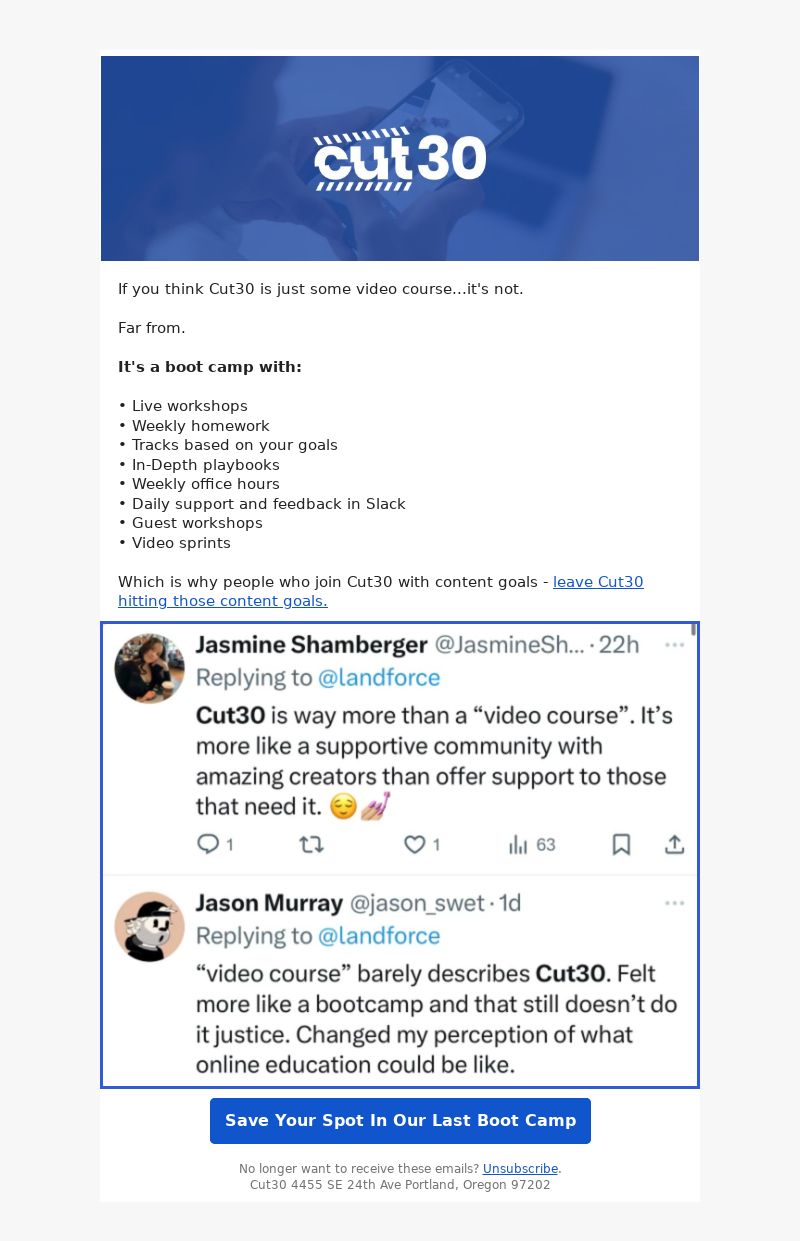This screenshot has height=1241, width=800.
Task: Click Jason Murray's profile avatar
Action: pyautogui.click(x=149, y=927)
